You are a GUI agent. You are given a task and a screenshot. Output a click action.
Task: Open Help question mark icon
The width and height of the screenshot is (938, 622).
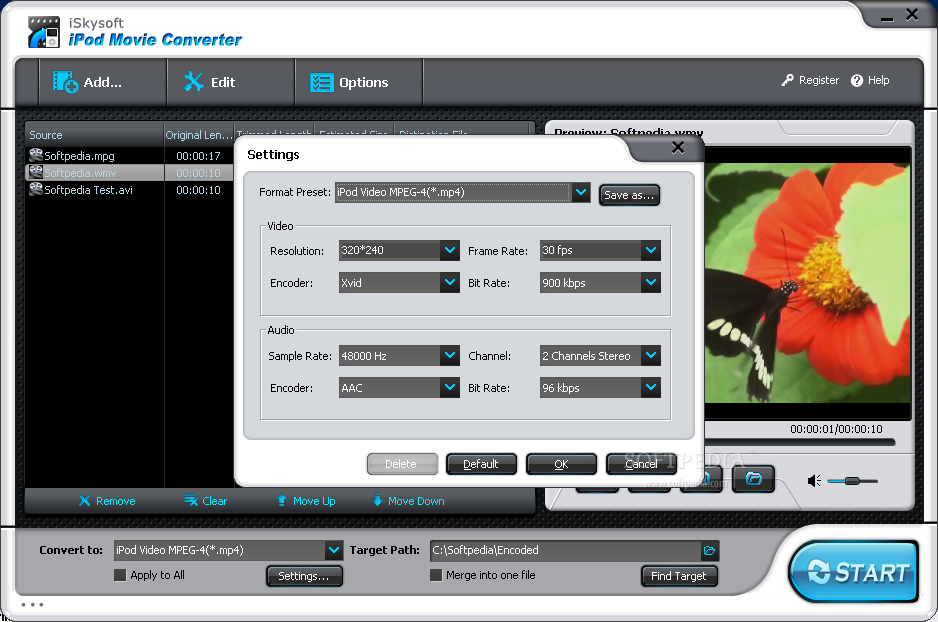[x=857, y=80]
